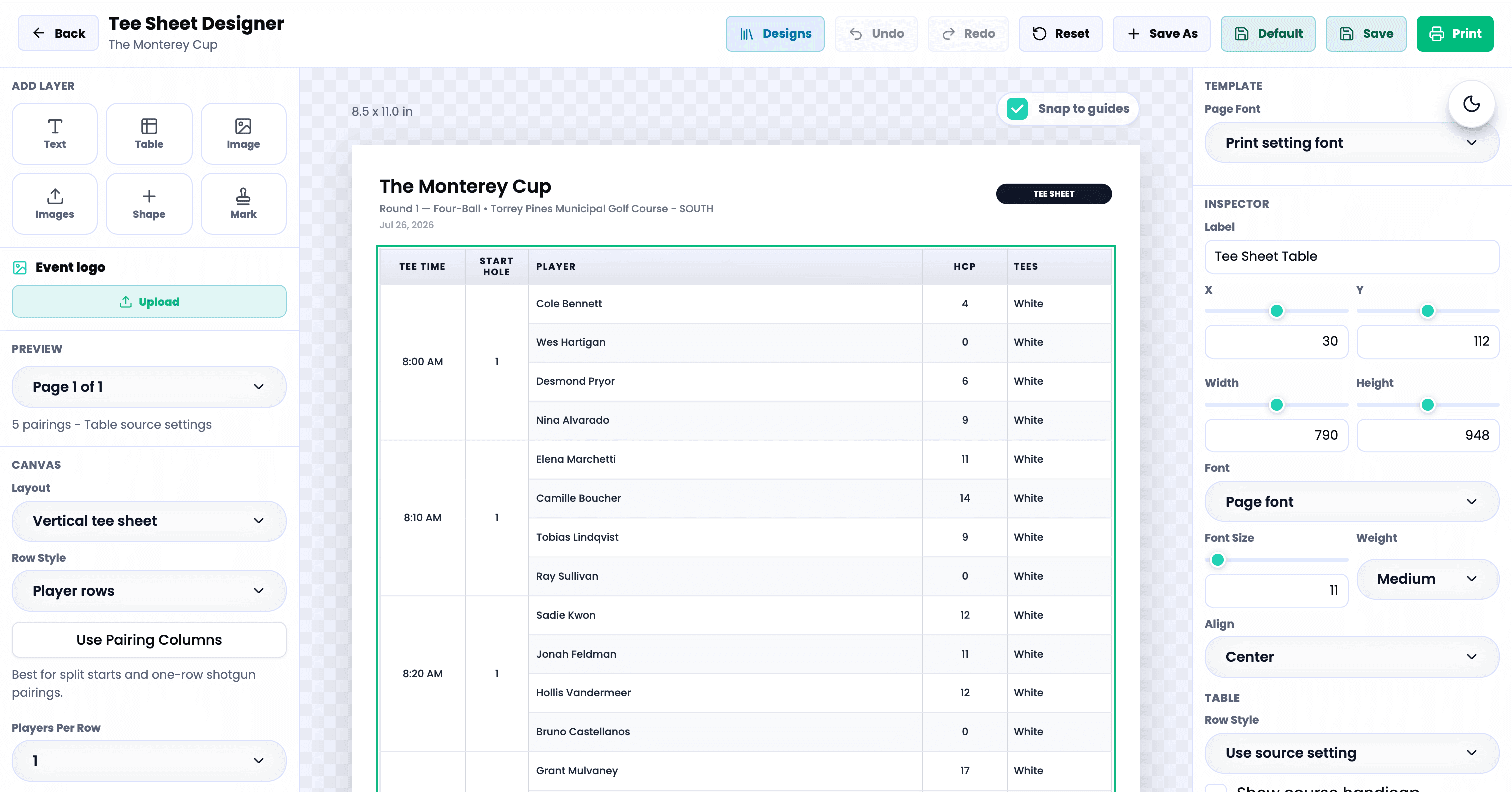The image size is (1512, 792).
Task: Adjust the Width slider
Action: click(x=1276, y=405)
